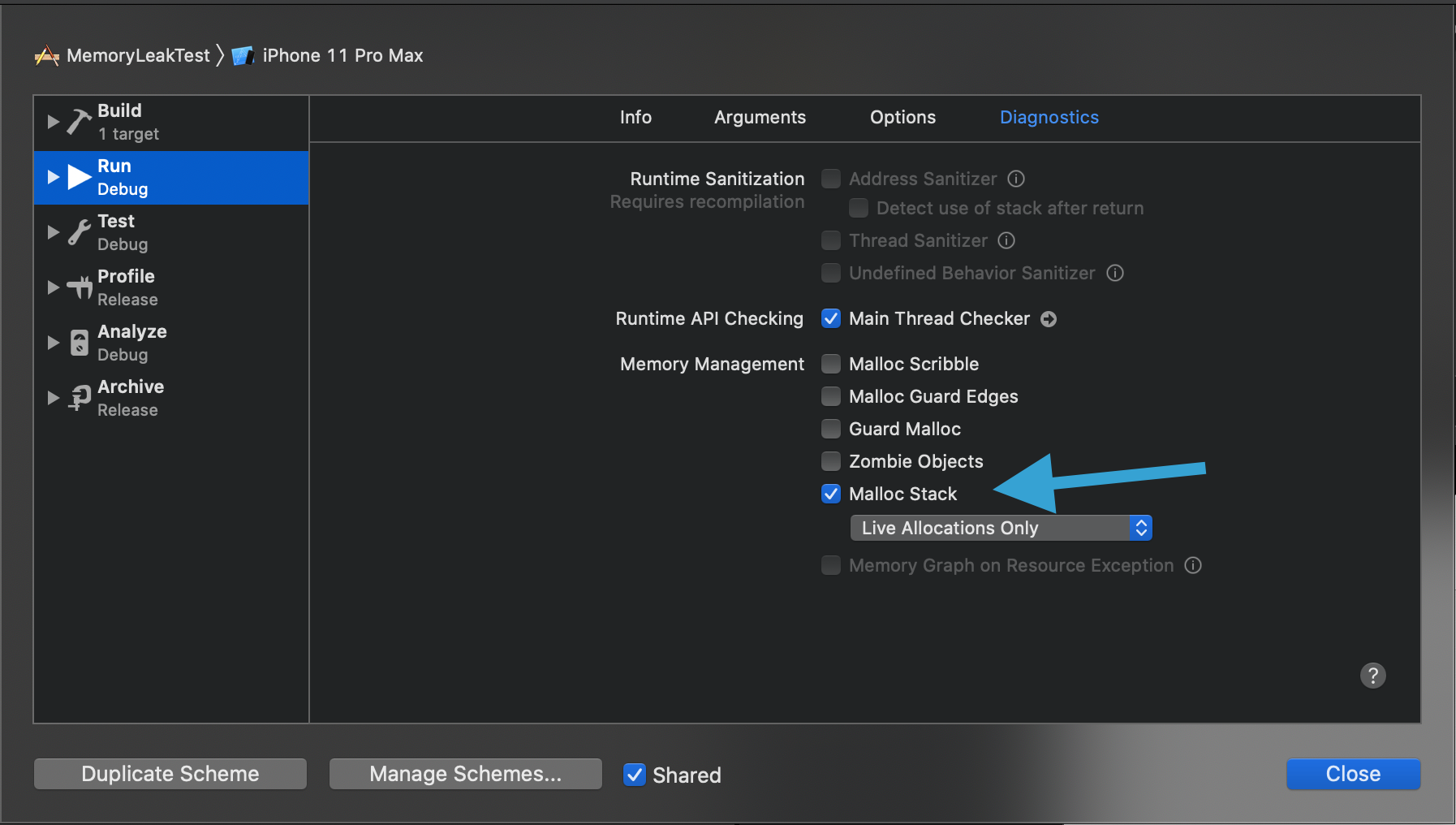Enable the Guard Malloc checkbox
Viewport: 1456px width, 825px height.
(831, 429)
